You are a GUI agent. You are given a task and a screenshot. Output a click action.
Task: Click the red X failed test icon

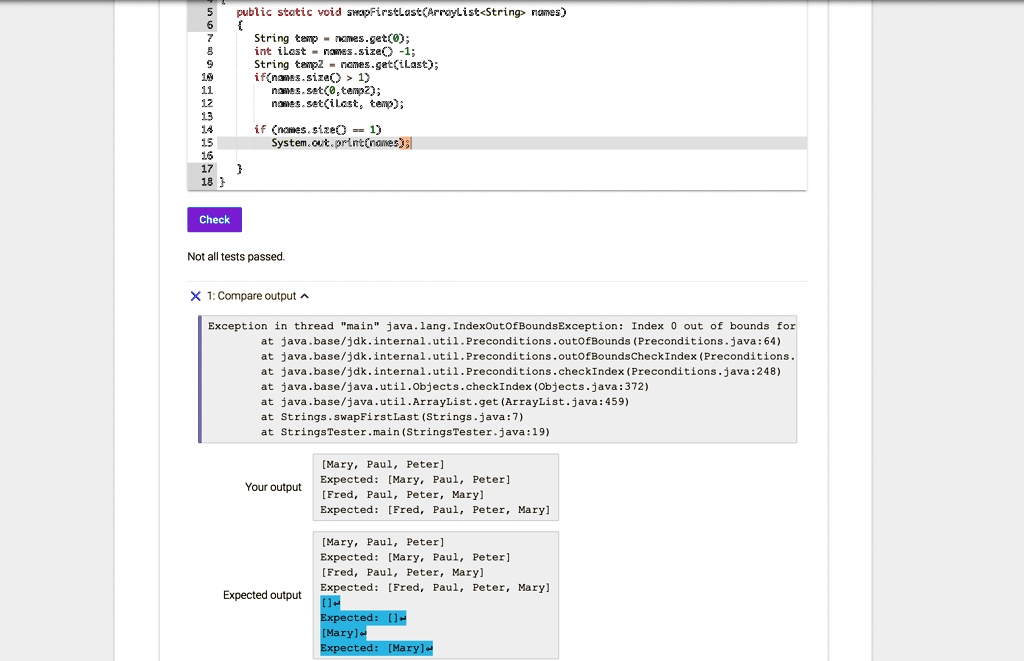tap(196, 295)
